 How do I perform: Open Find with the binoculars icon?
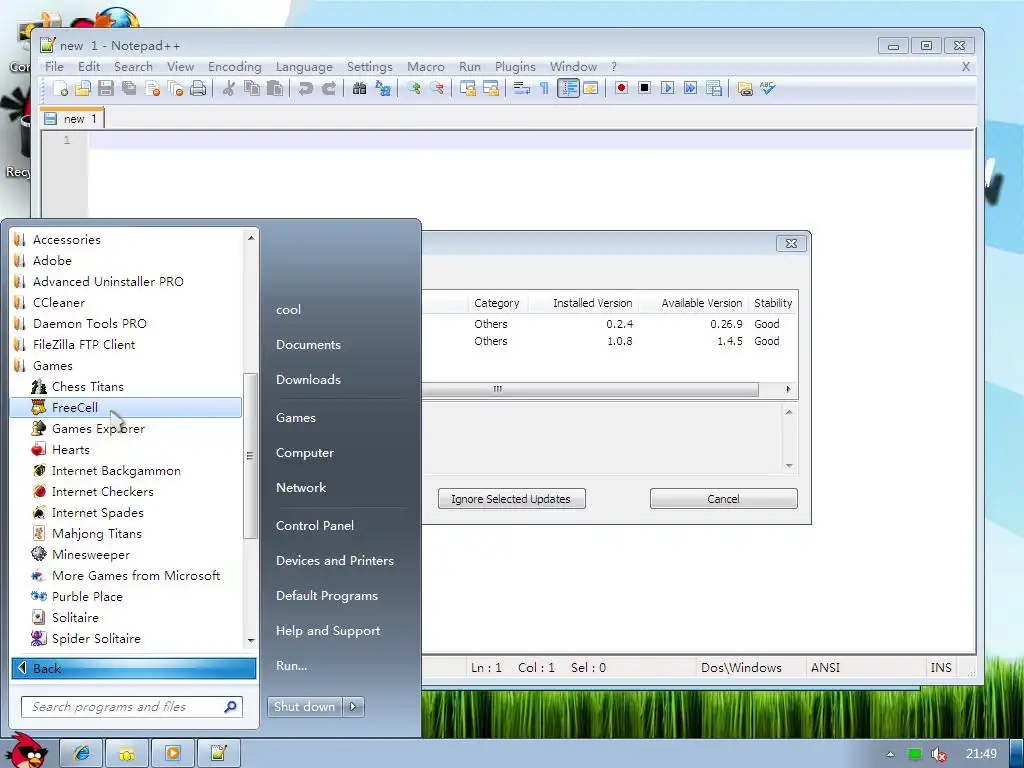click(x=359, y=88)
